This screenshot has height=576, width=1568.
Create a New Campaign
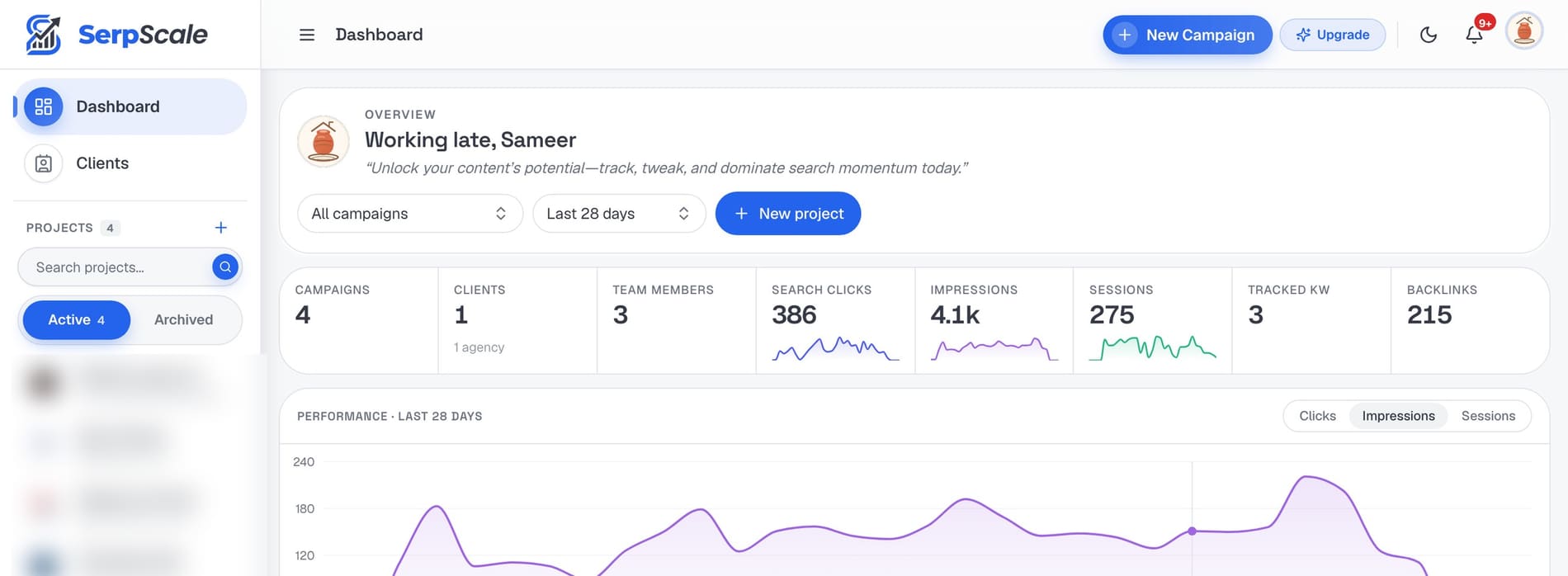1187,35
